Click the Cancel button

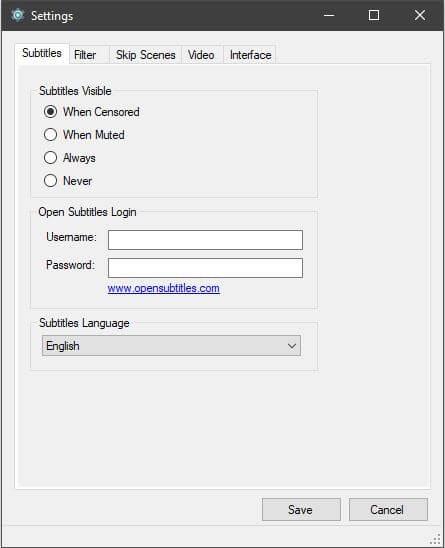click(x=388, y=510)
